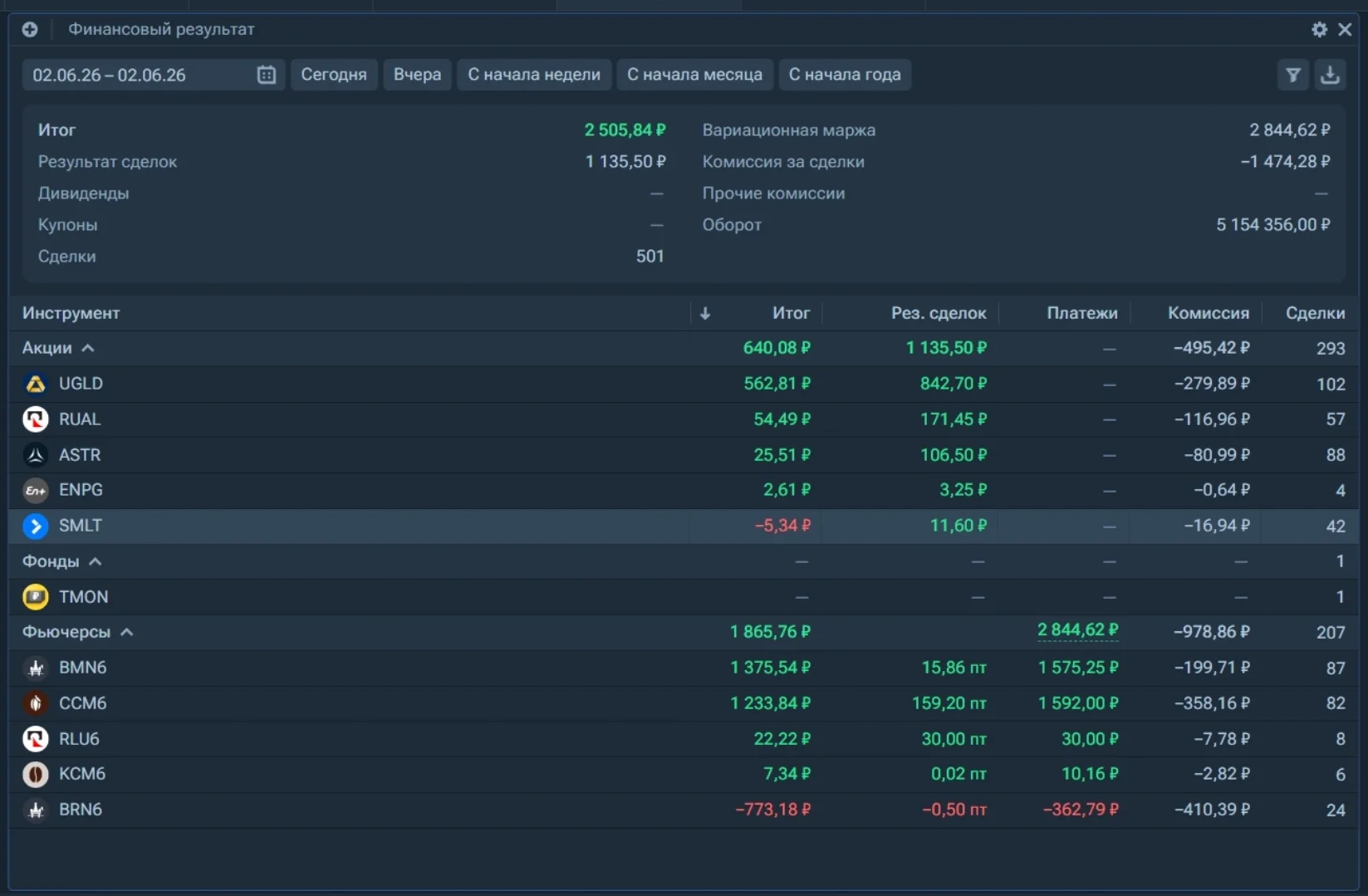Sort by Платежи column header

click(1081, 313)
